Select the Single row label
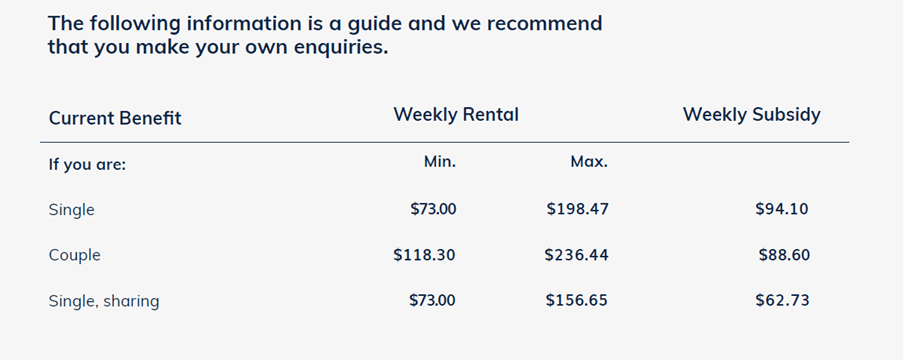 click(x=71, y=210)
